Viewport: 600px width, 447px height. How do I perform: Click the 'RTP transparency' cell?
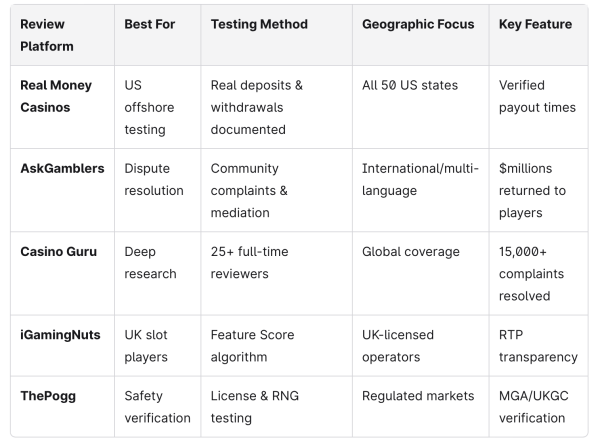(x=538, y=346)
